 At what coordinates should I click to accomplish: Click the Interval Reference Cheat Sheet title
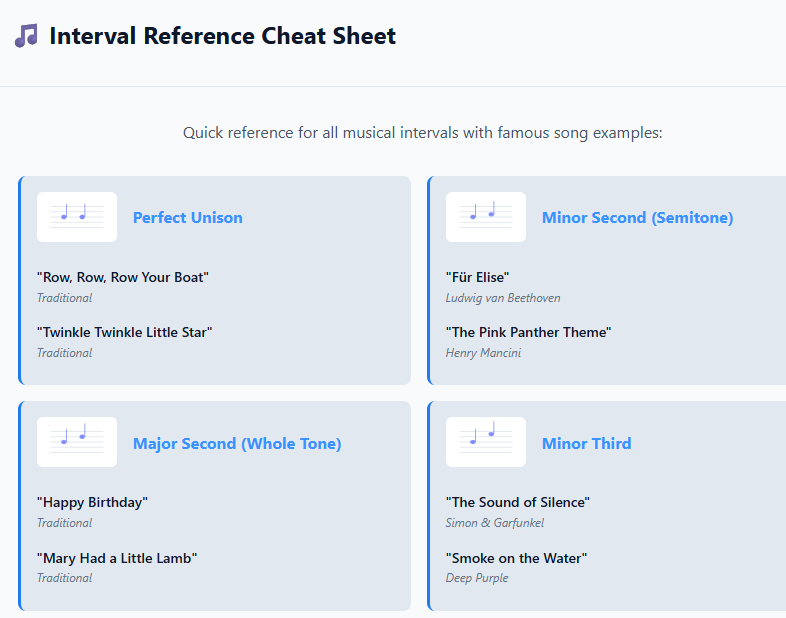pyautogui.click(x=222, y=37)
